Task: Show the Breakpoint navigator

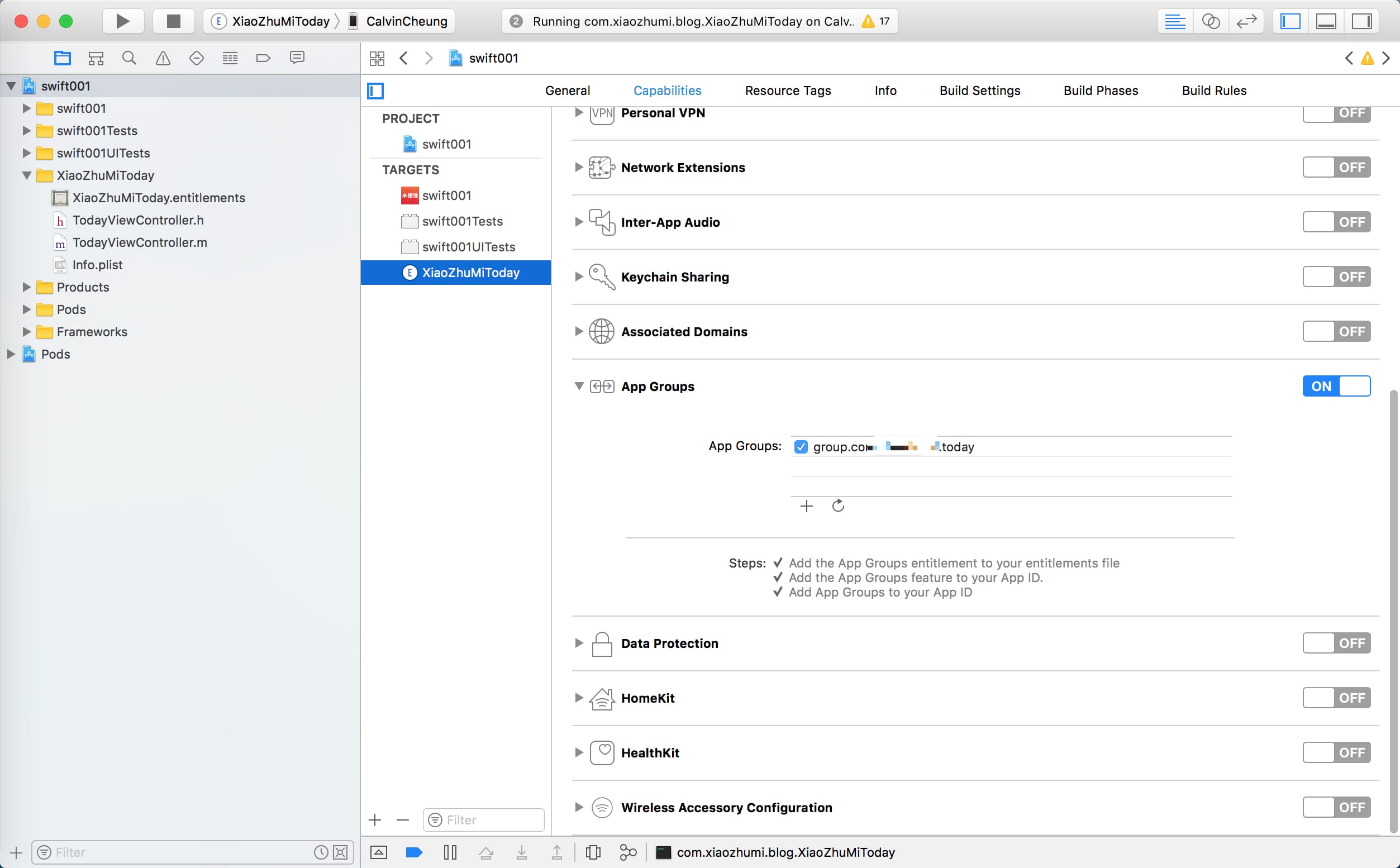Action: [263, 58]
